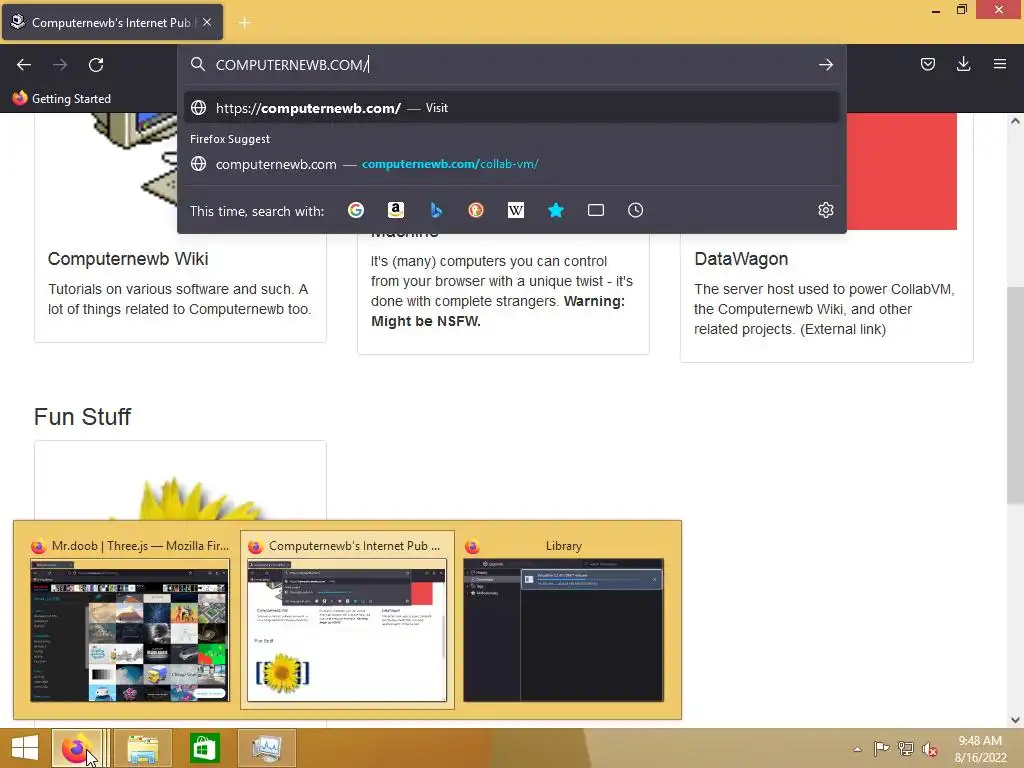Visit https://computernewb.com/ suggestion
This screenshot has width=1024, height=768.
[x=511, y=108]
